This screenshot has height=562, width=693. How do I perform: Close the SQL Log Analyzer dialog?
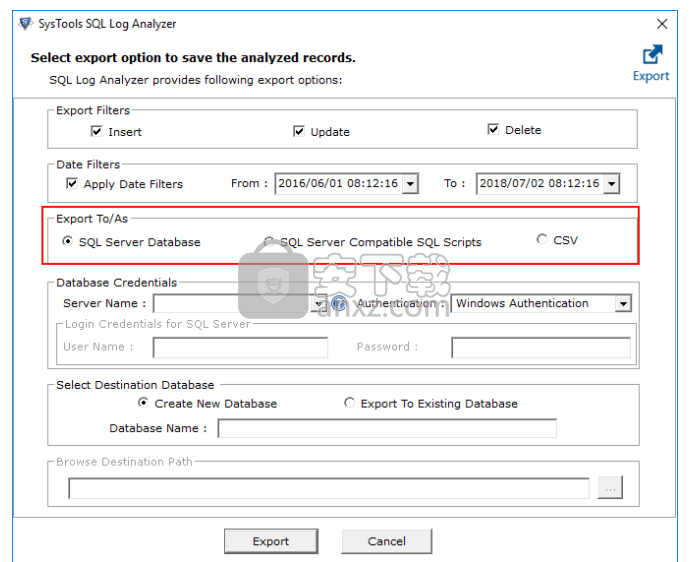click(x=662, y=24)
